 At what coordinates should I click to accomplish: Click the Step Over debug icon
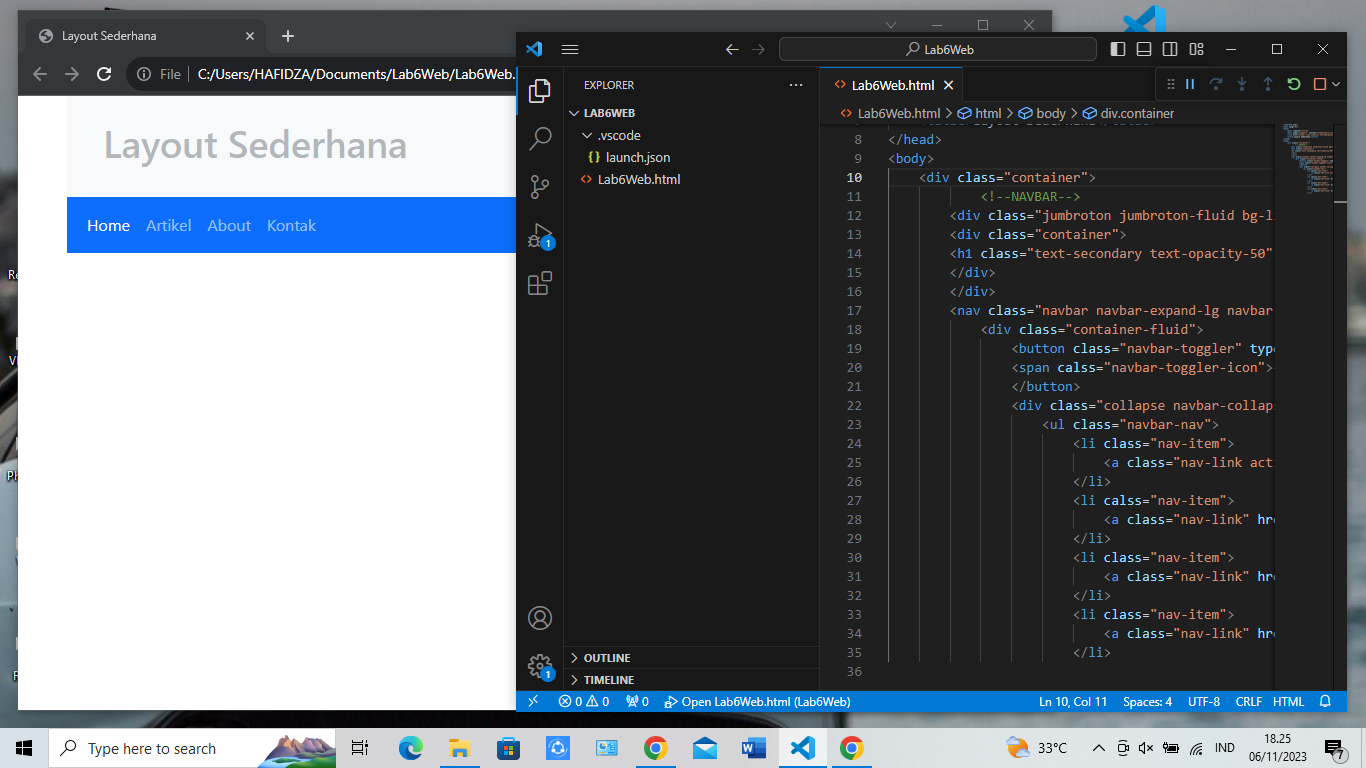[1216, 84]
